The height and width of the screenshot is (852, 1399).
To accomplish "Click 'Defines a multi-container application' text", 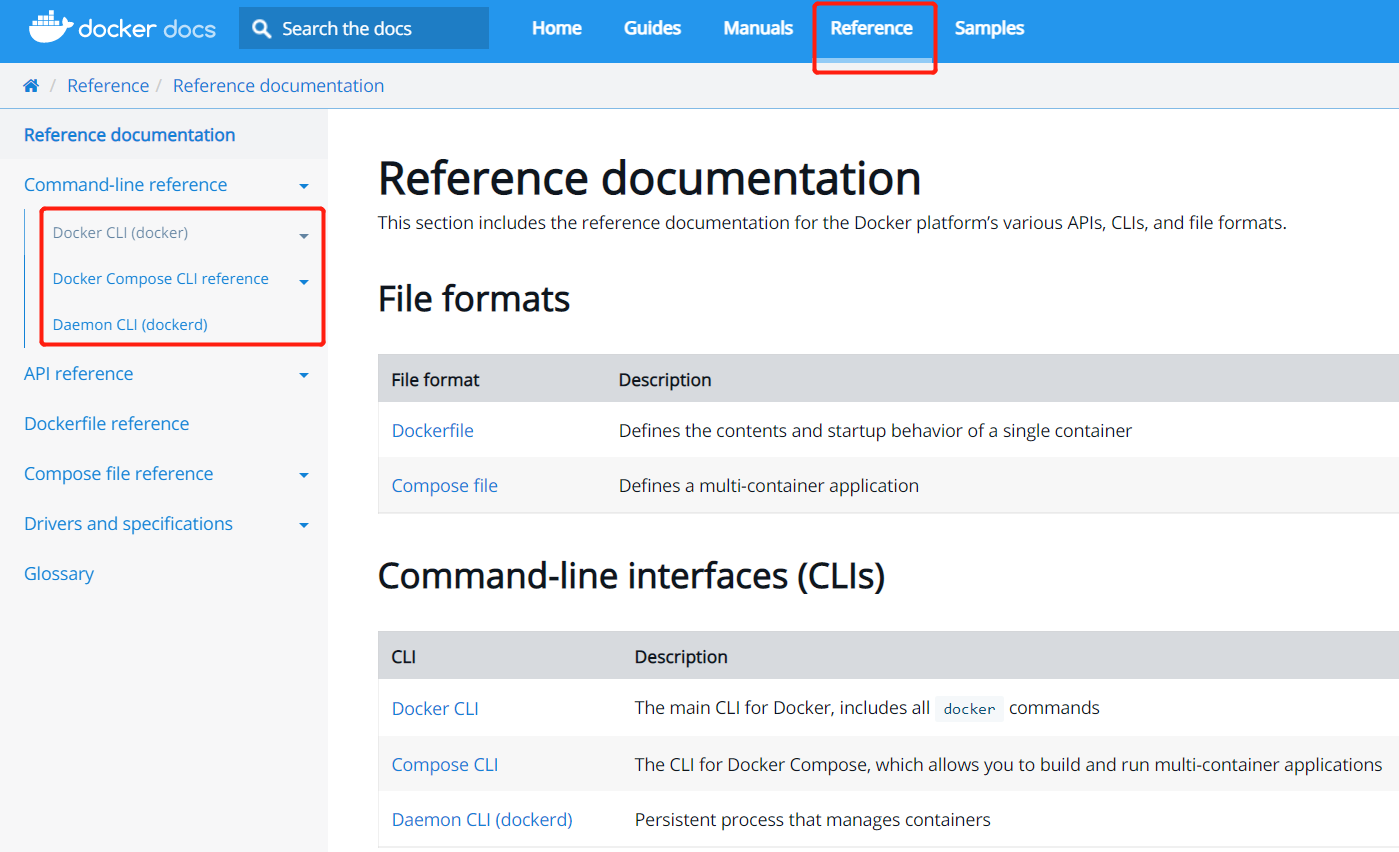I will (769, 486).
